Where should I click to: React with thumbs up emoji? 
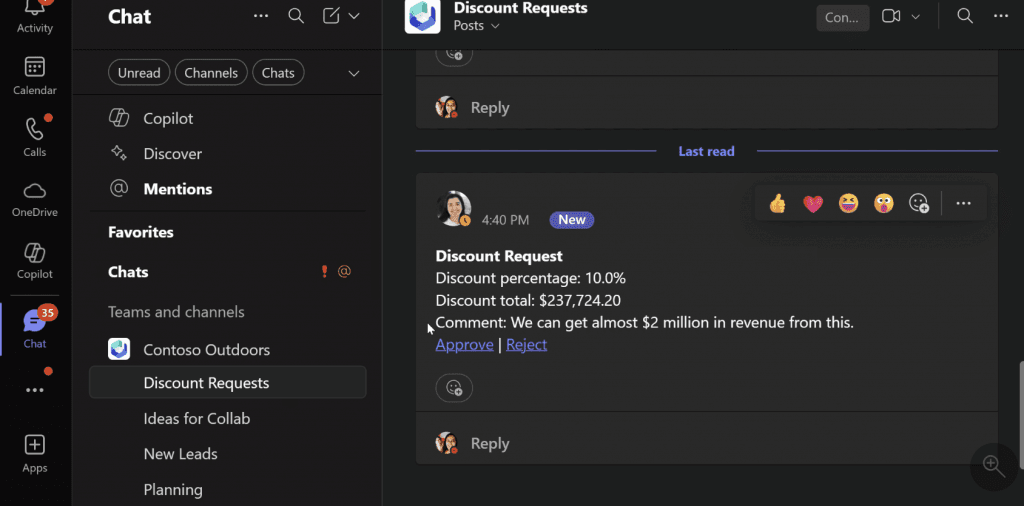tap(777, 204)
